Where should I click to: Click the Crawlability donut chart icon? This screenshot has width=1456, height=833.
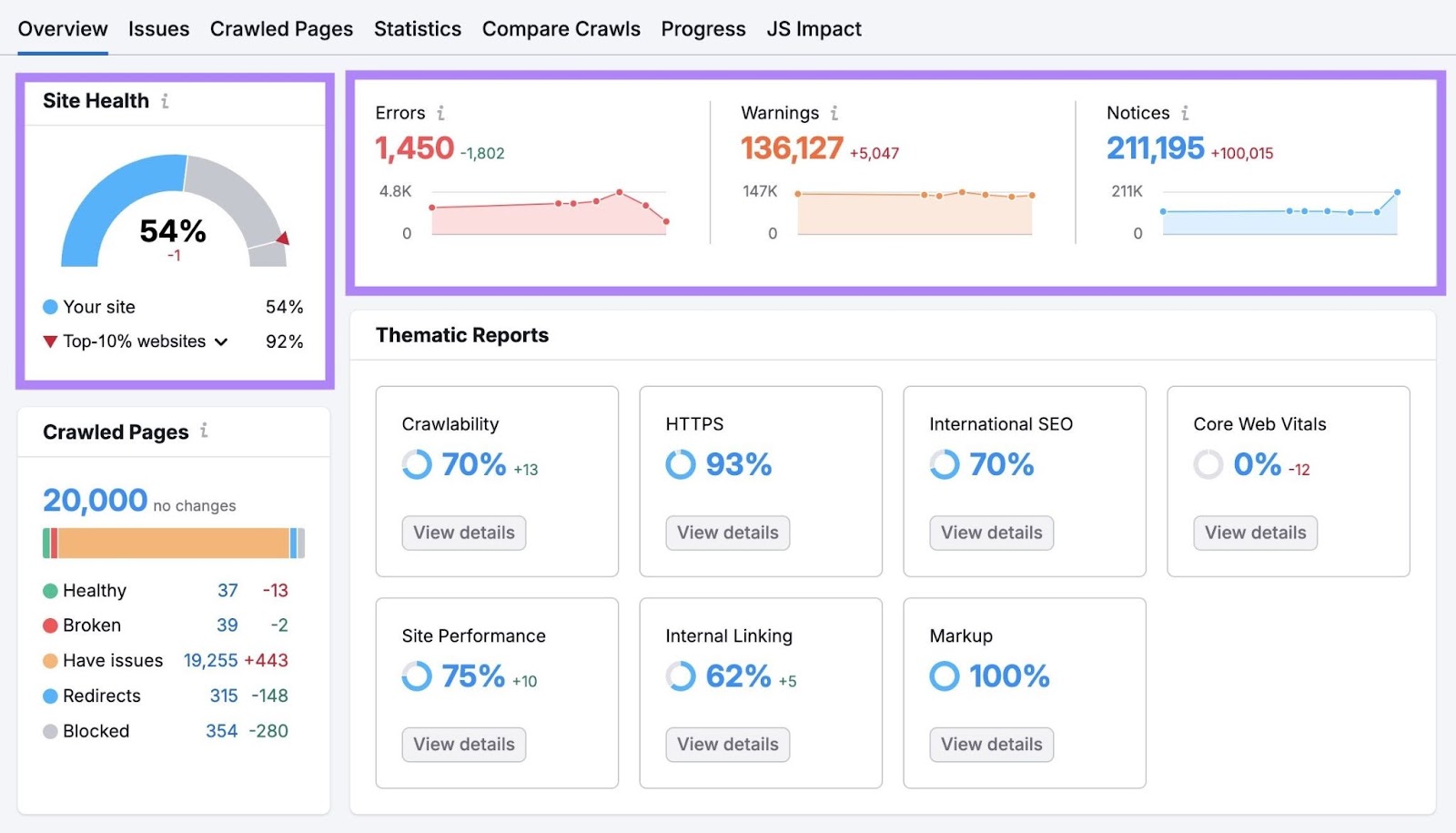point(416,465)
